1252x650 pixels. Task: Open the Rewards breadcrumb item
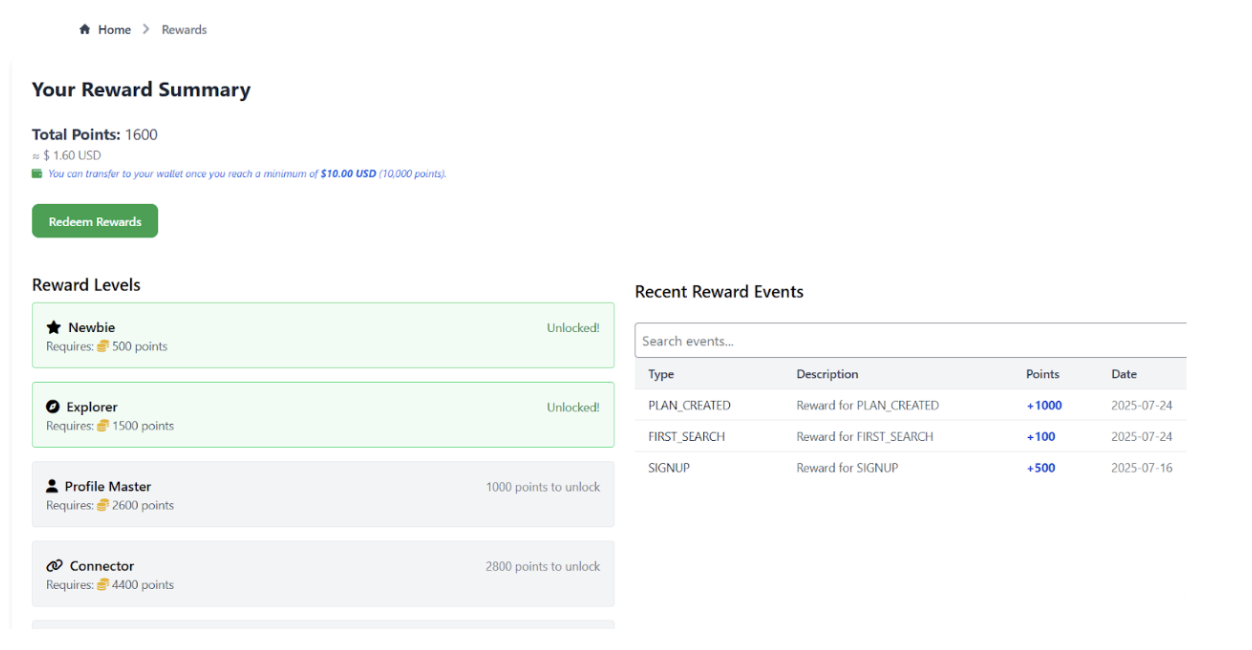184,29
